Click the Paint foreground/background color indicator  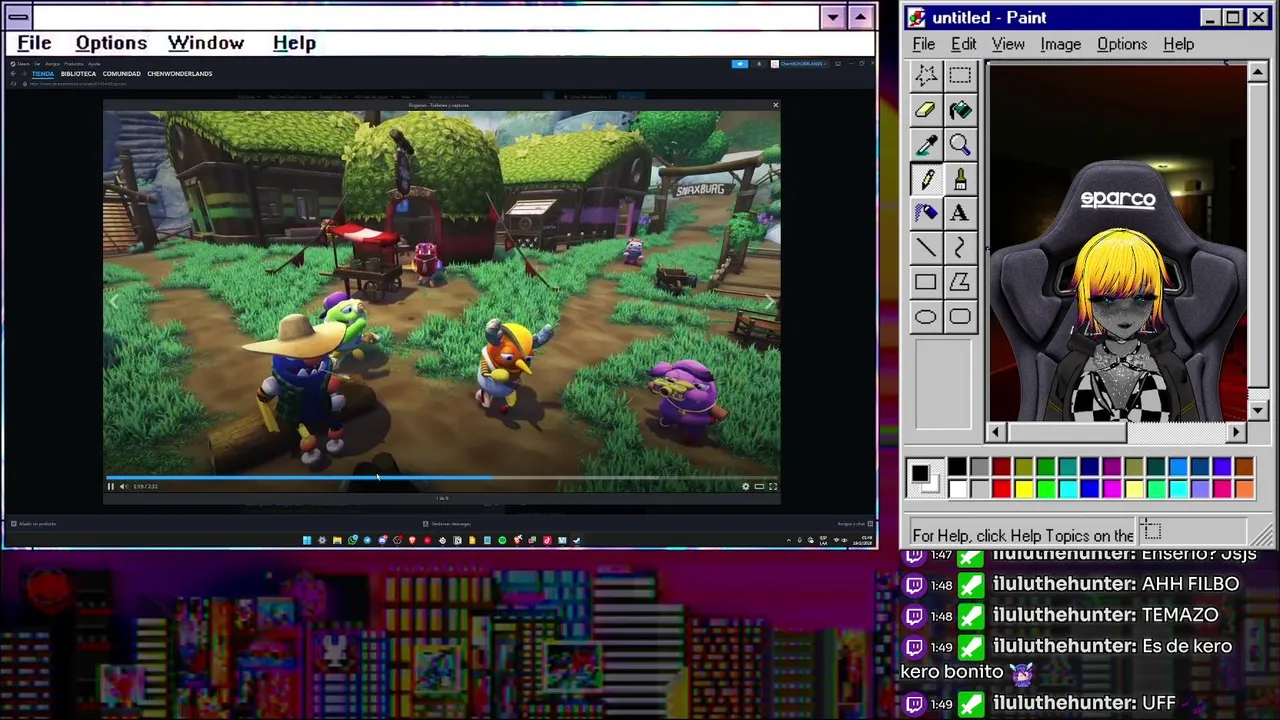coord(924,478)
